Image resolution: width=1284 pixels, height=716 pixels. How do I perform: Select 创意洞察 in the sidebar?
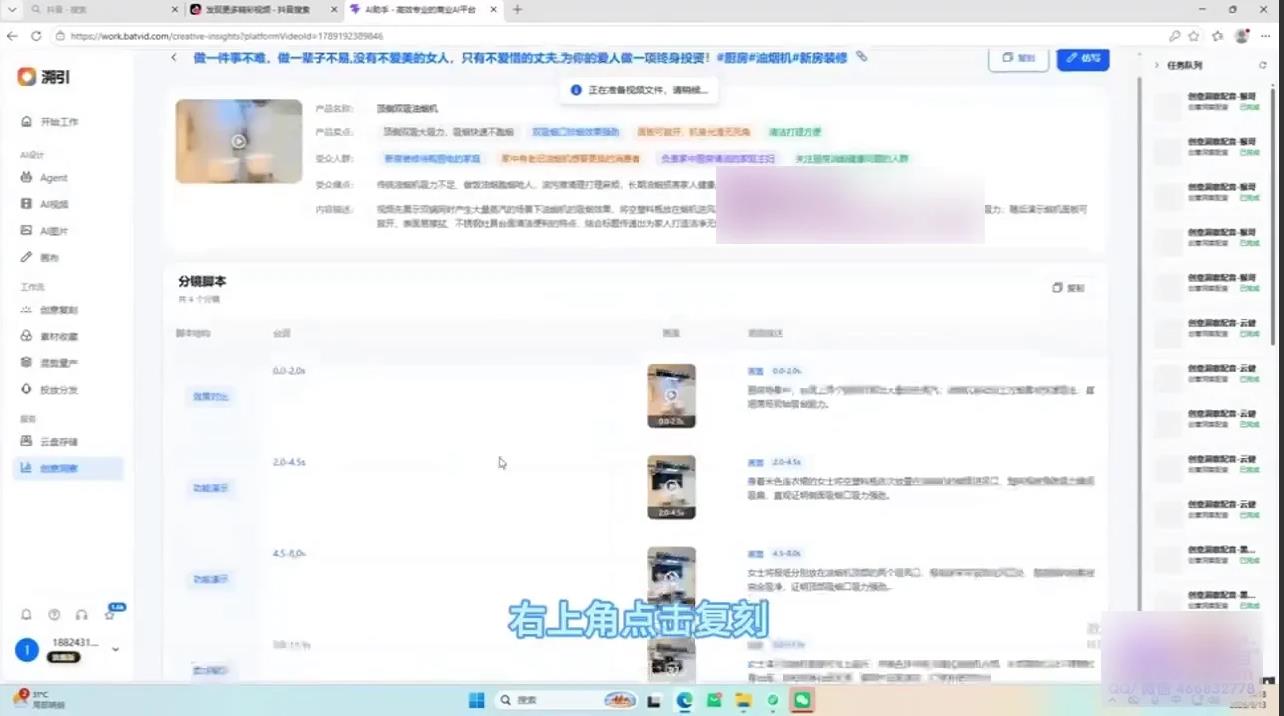click(68, 468)
